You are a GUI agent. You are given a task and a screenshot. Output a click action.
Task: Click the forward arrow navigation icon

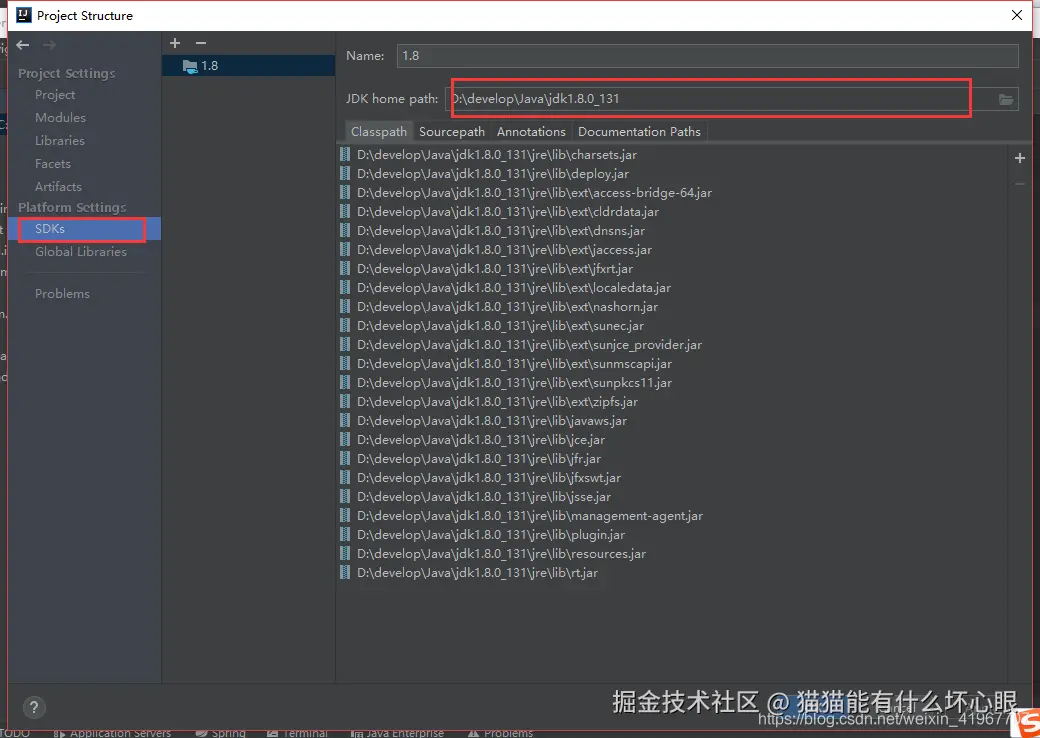click(49, 45)
